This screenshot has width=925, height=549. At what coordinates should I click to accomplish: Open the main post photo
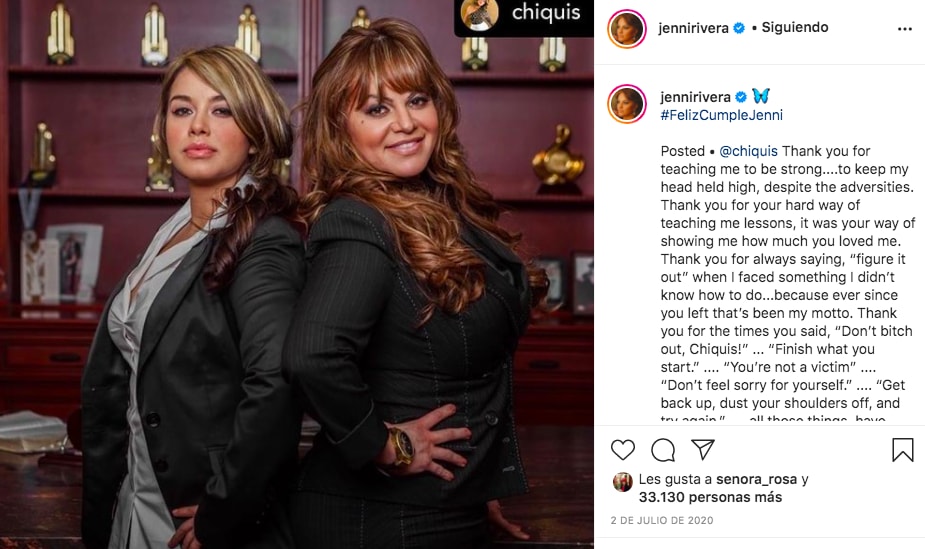297,274
